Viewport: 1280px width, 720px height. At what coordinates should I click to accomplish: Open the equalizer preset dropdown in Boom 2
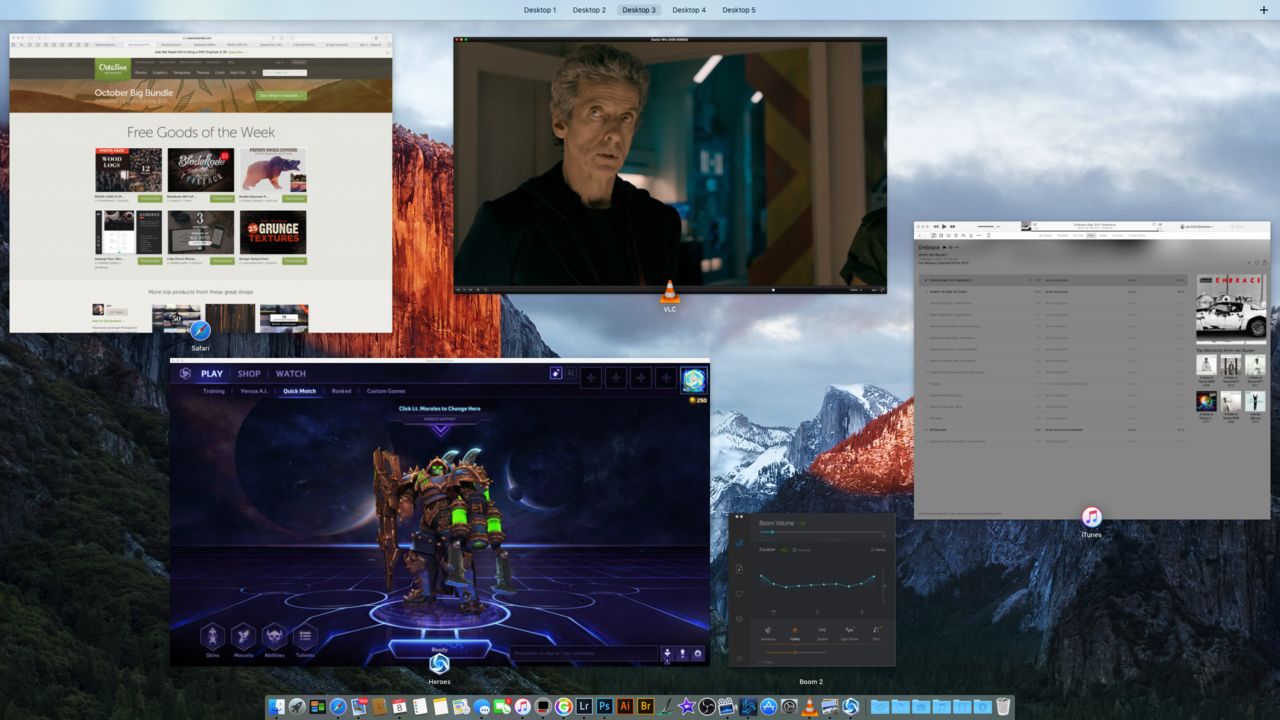[x=877, y=549]
